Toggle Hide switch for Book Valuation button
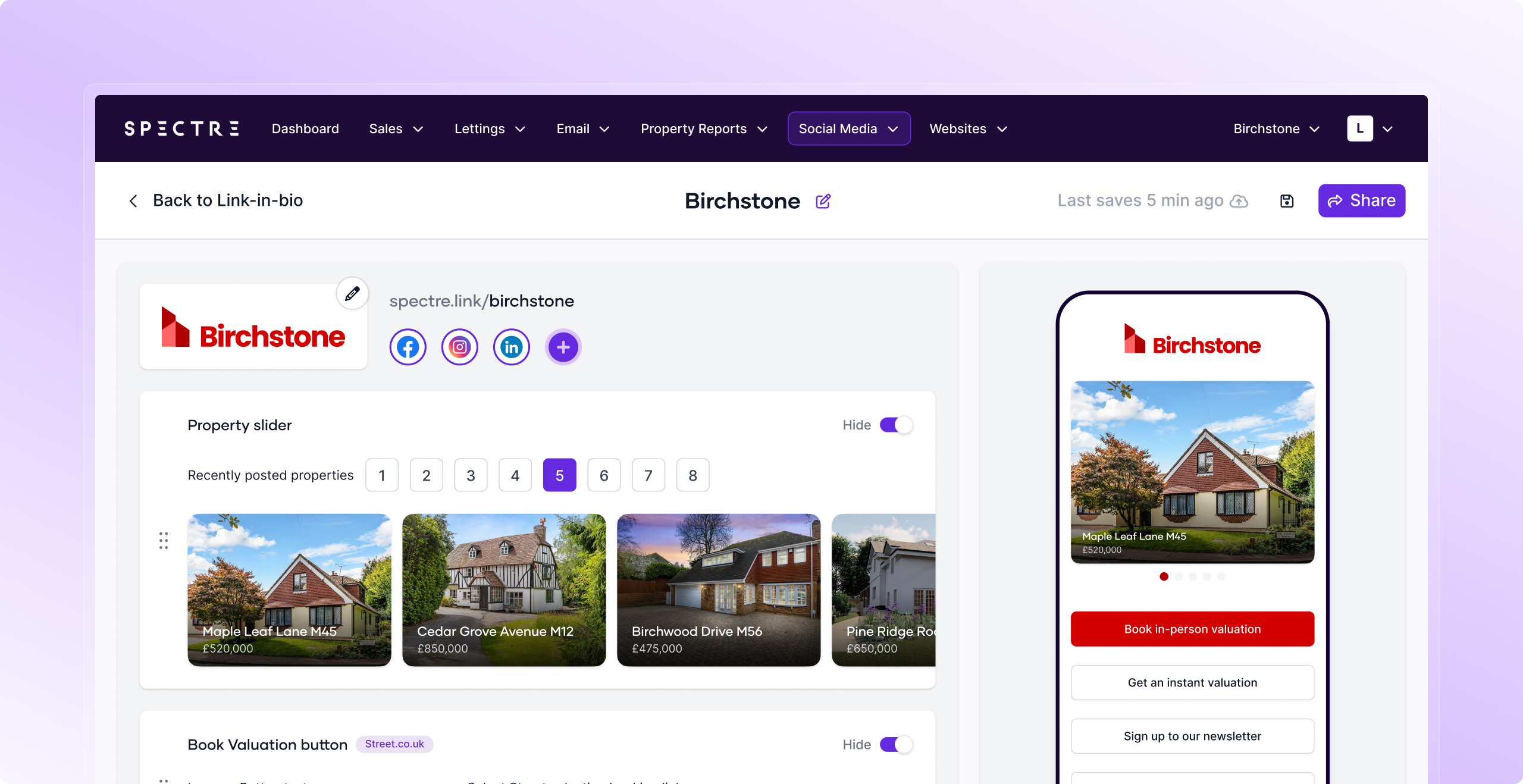This screenshot has height=784, width=1523. (x=896, y=744)
